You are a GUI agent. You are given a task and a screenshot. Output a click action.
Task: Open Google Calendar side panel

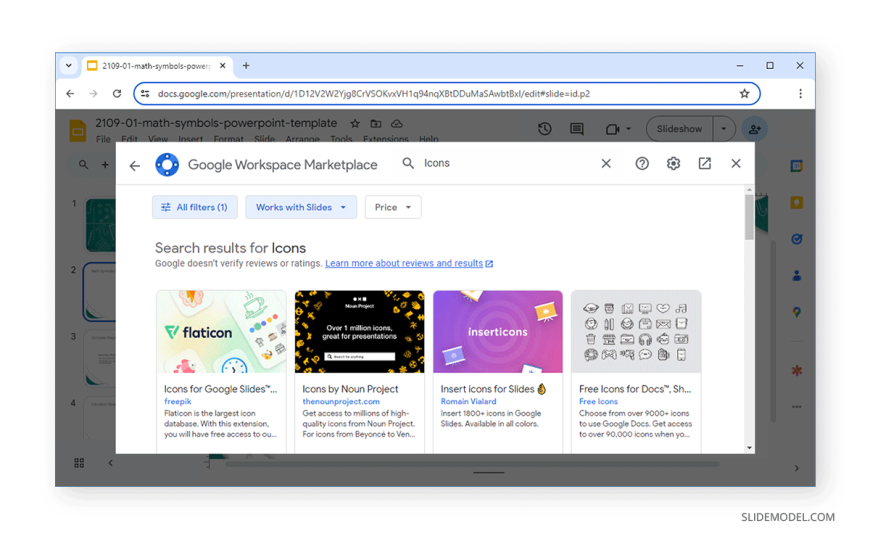tap(796, 166)
